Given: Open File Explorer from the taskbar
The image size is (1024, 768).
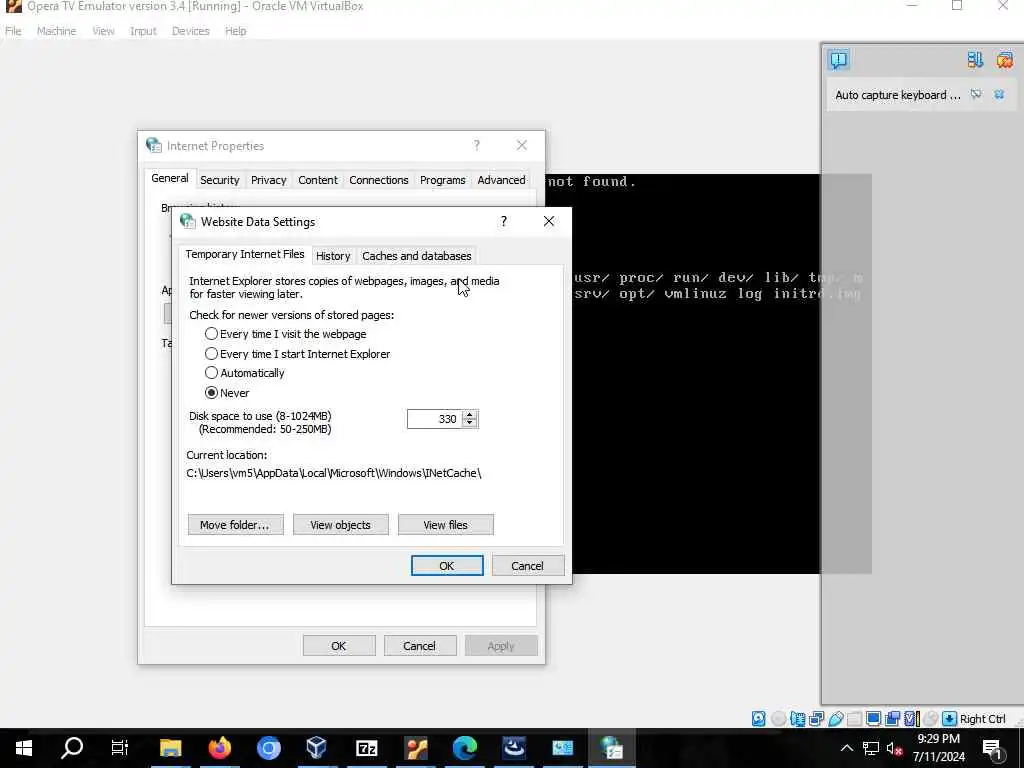Looking at the screenshot, I should pos(170,748).
